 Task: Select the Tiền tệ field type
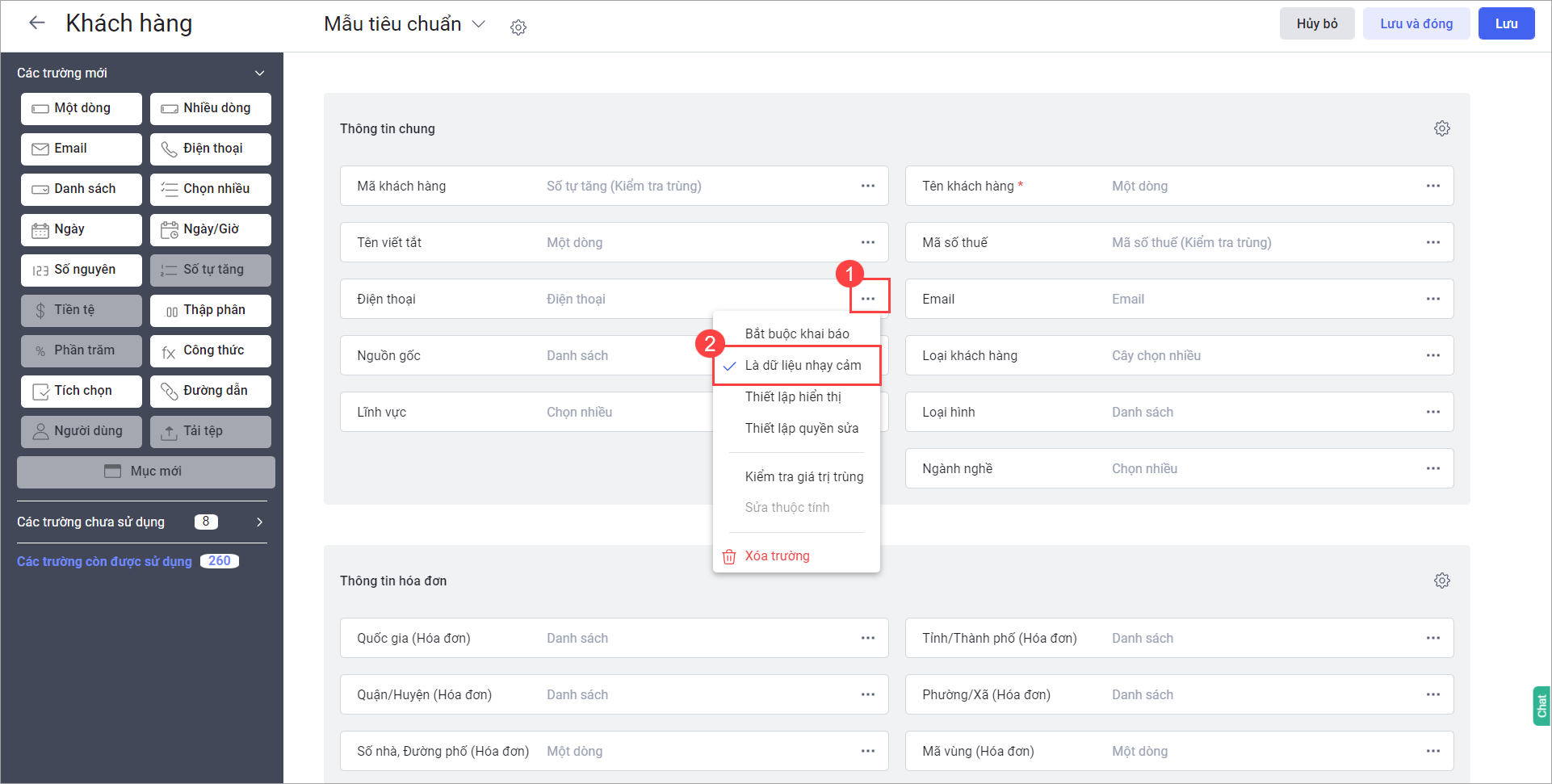pyautogui.click(x=82, y=310)
